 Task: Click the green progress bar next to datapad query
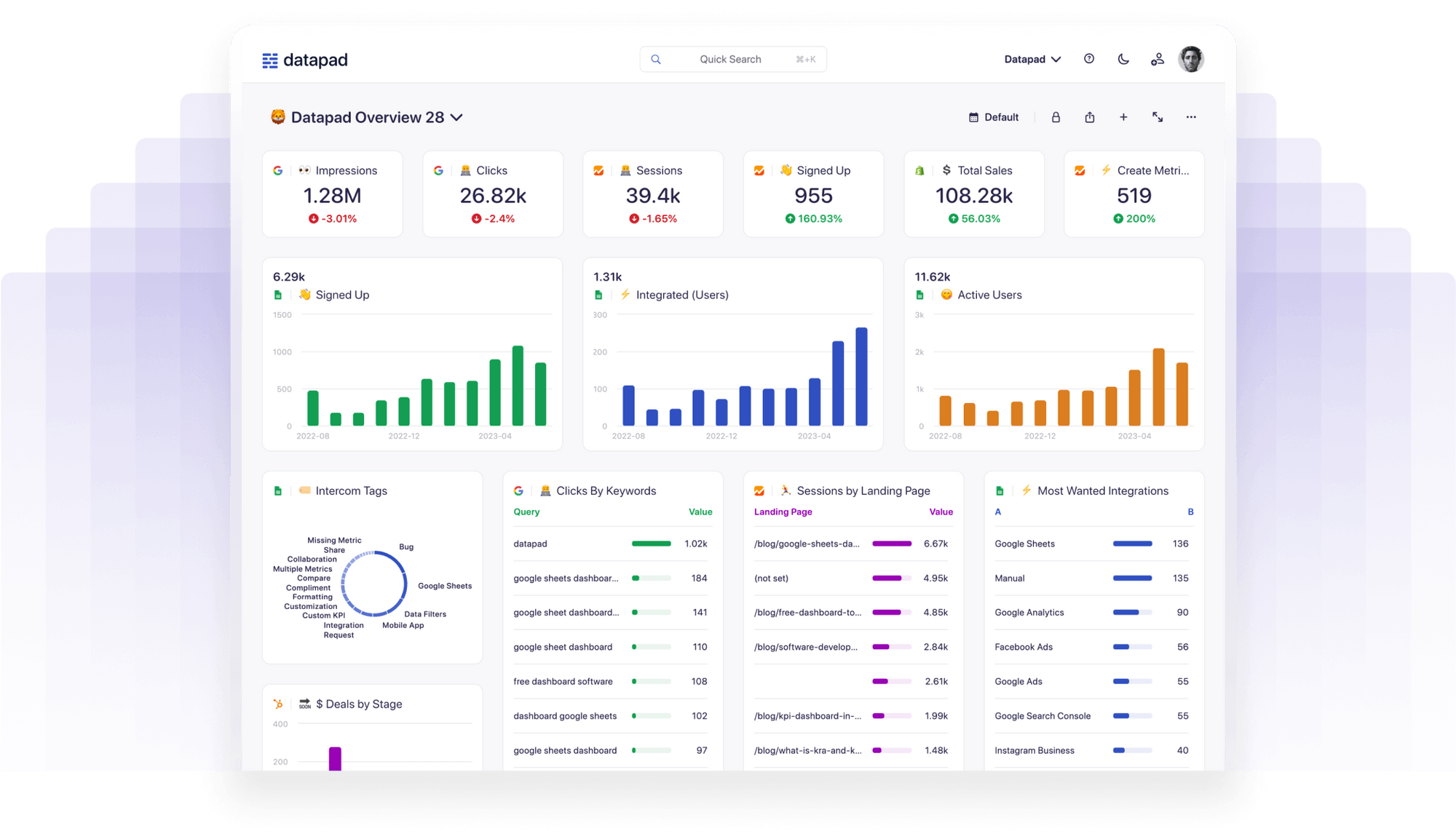click(651, 544)
